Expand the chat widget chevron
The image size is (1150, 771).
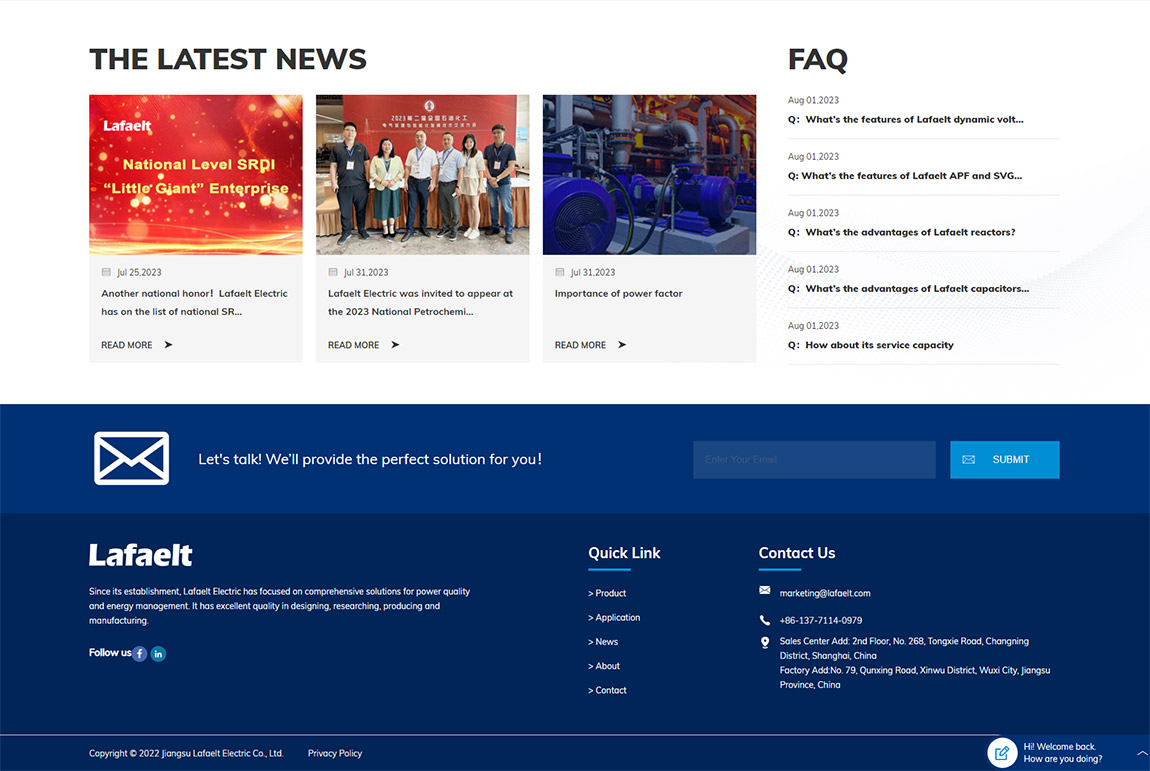point(1142,753)
